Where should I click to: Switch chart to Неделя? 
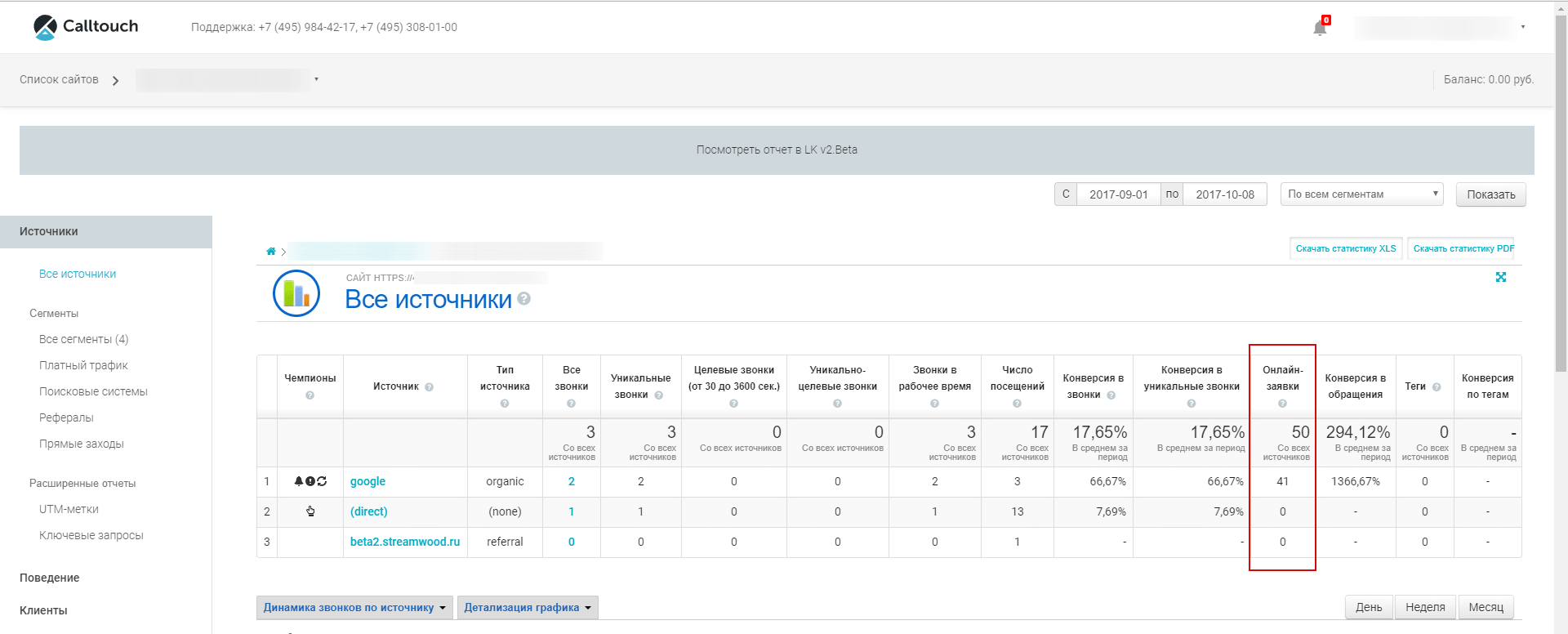tap(1425, 607)
